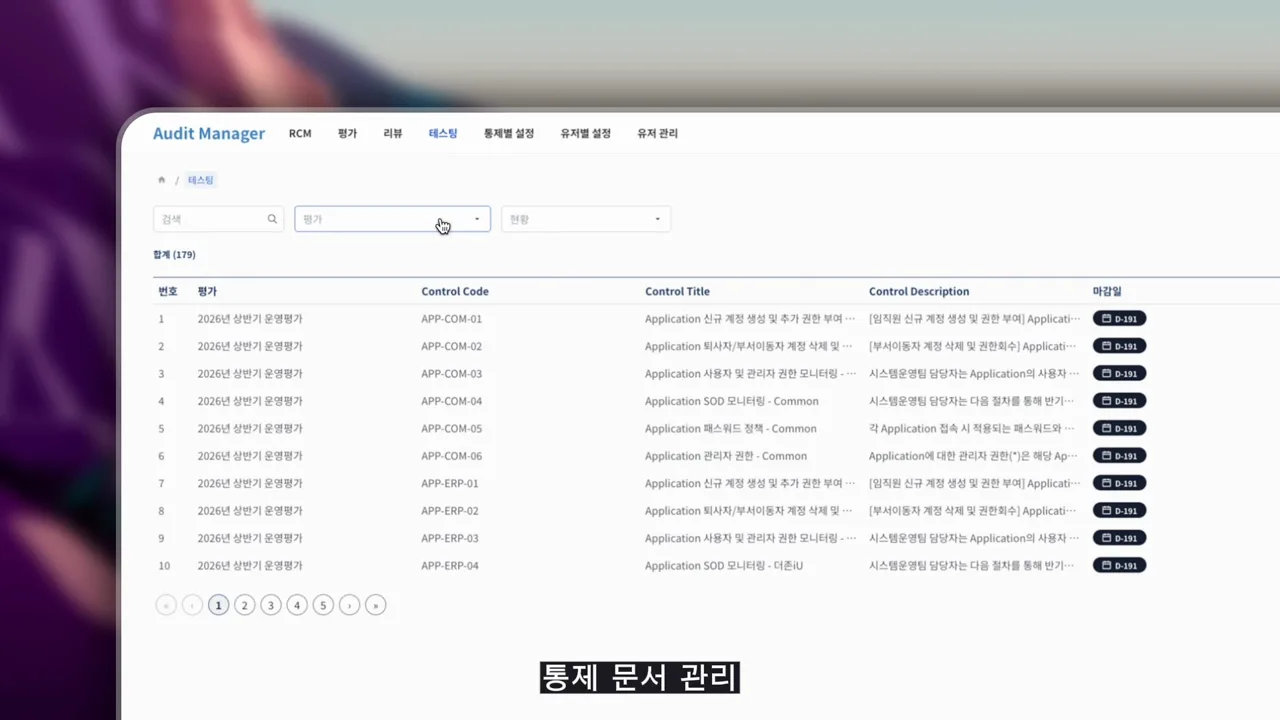The width and height of the screenshot is (1280, 720).
Task: Click D-191 deadline badge for APP-ERP-04
Action: [1119, 566]
